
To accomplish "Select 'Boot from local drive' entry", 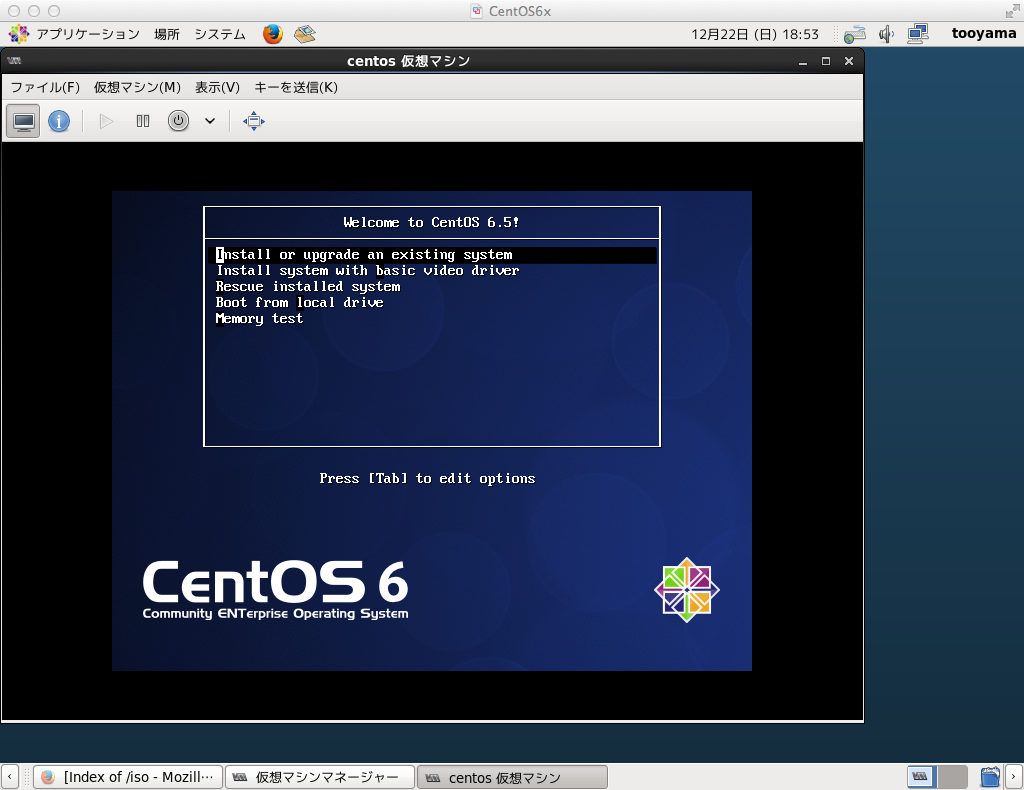I will 300,302.
